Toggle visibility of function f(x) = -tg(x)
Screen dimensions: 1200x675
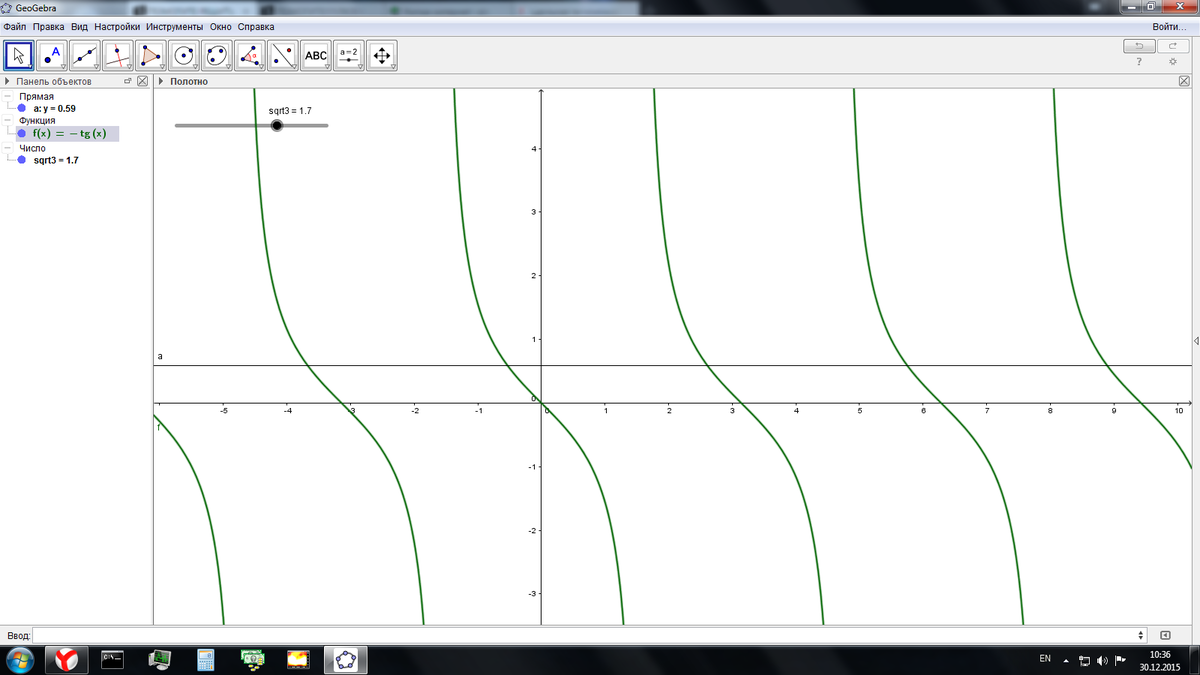point(22,133)
